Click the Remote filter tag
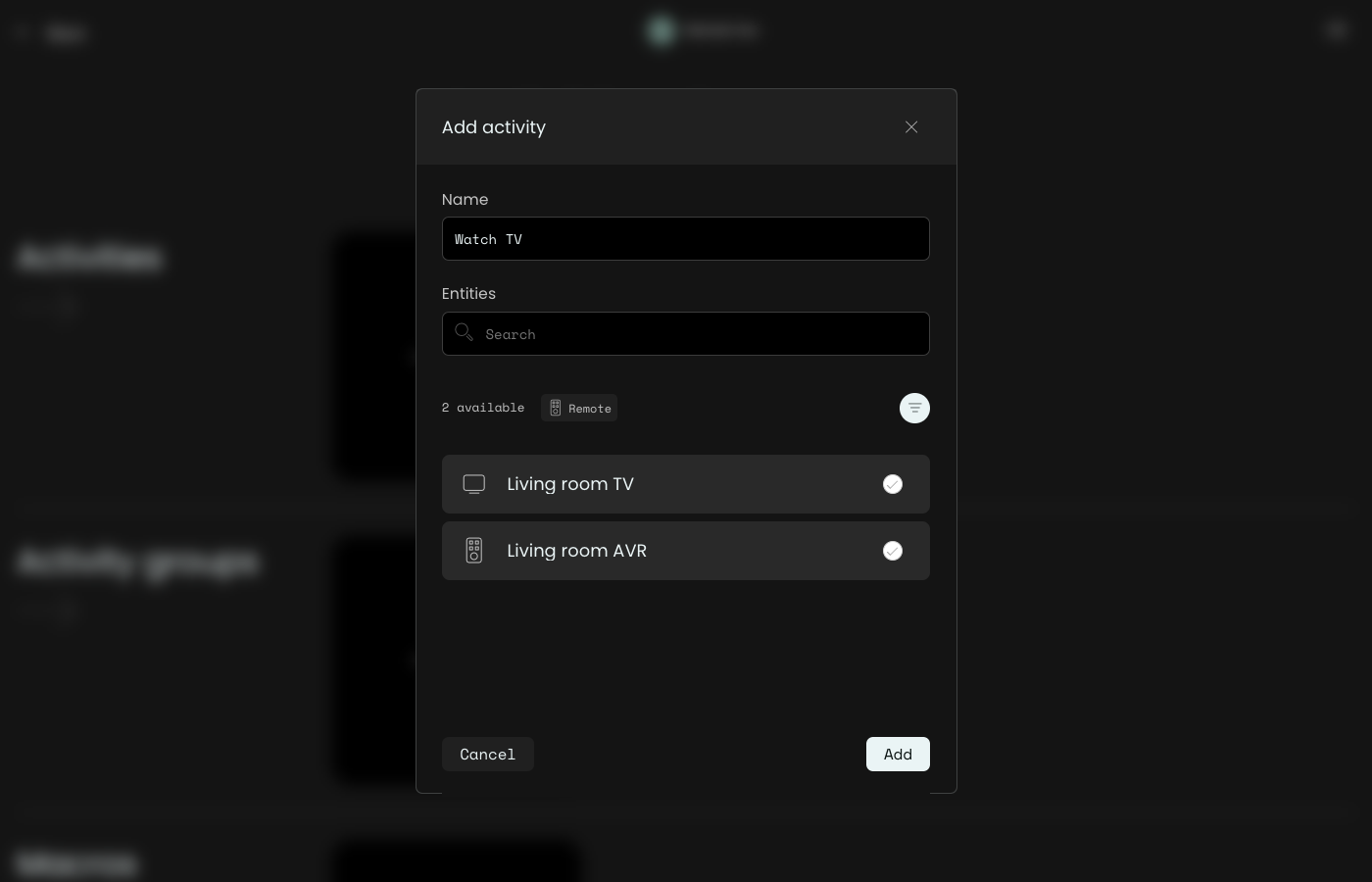The height and width of the screenshot is (882, 1372). (579, 408)
